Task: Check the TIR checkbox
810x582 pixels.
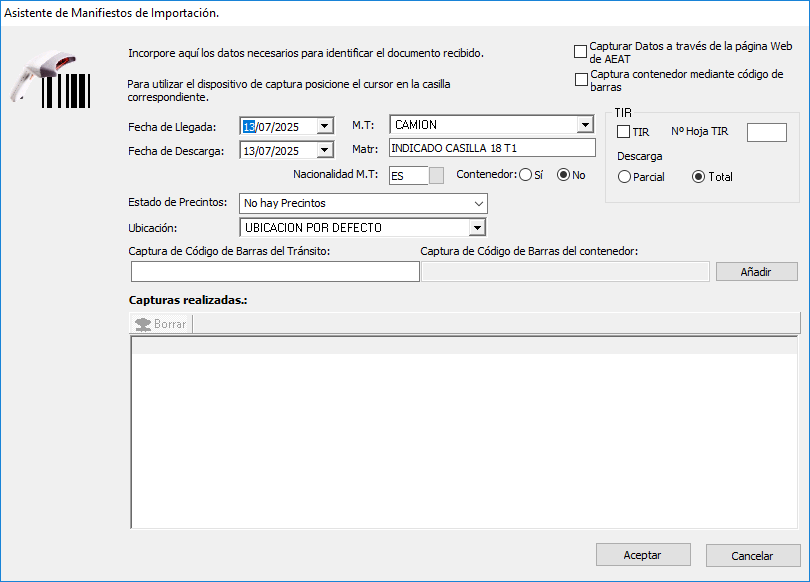Action: (x=624, y=132)
